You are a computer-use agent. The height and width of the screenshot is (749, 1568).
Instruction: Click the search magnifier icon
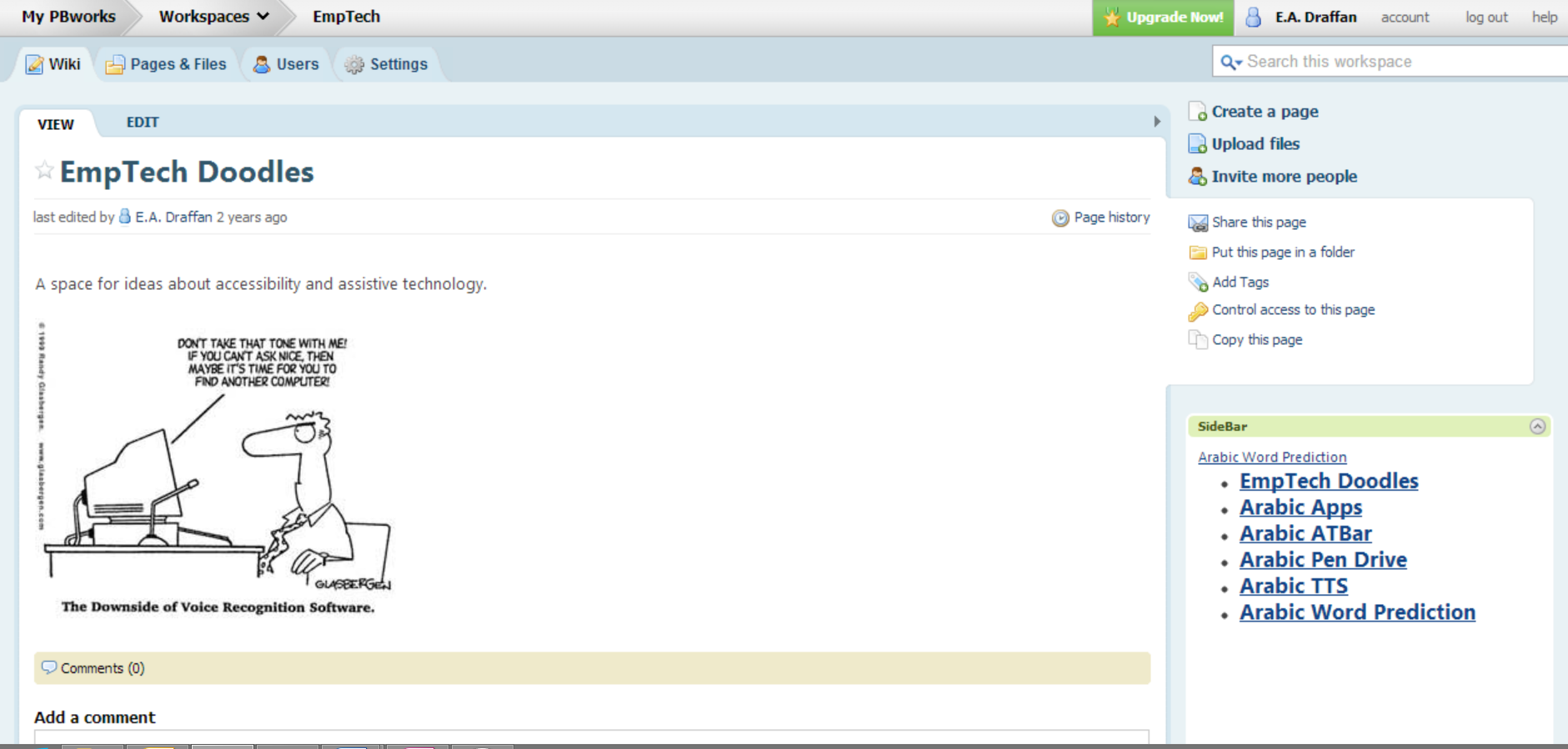[x=1230, y=62]
